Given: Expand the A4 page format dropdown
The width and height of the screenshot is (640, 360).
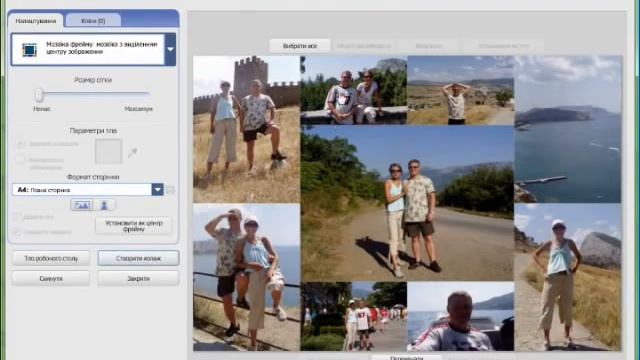Looking at the screenshot, I should tap(158, 190).
